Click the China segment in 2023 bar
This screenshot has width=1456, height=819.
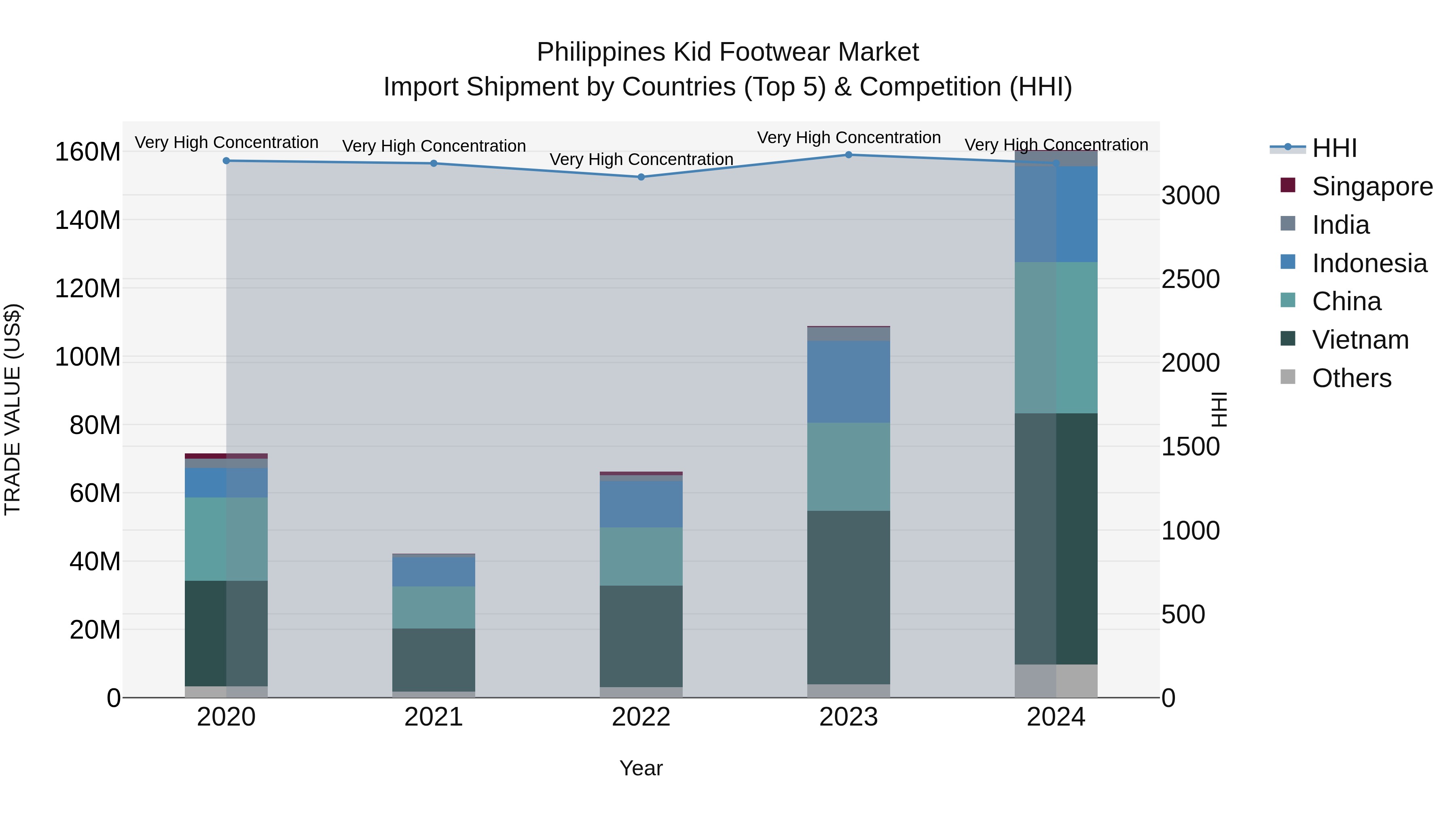pos(849,467)
